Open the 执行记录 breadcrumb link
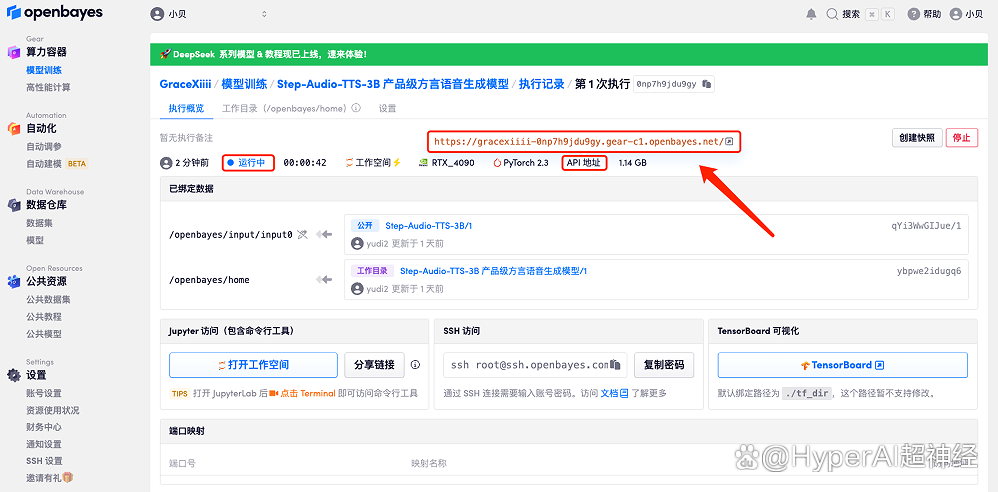 (x=542, y=84)
